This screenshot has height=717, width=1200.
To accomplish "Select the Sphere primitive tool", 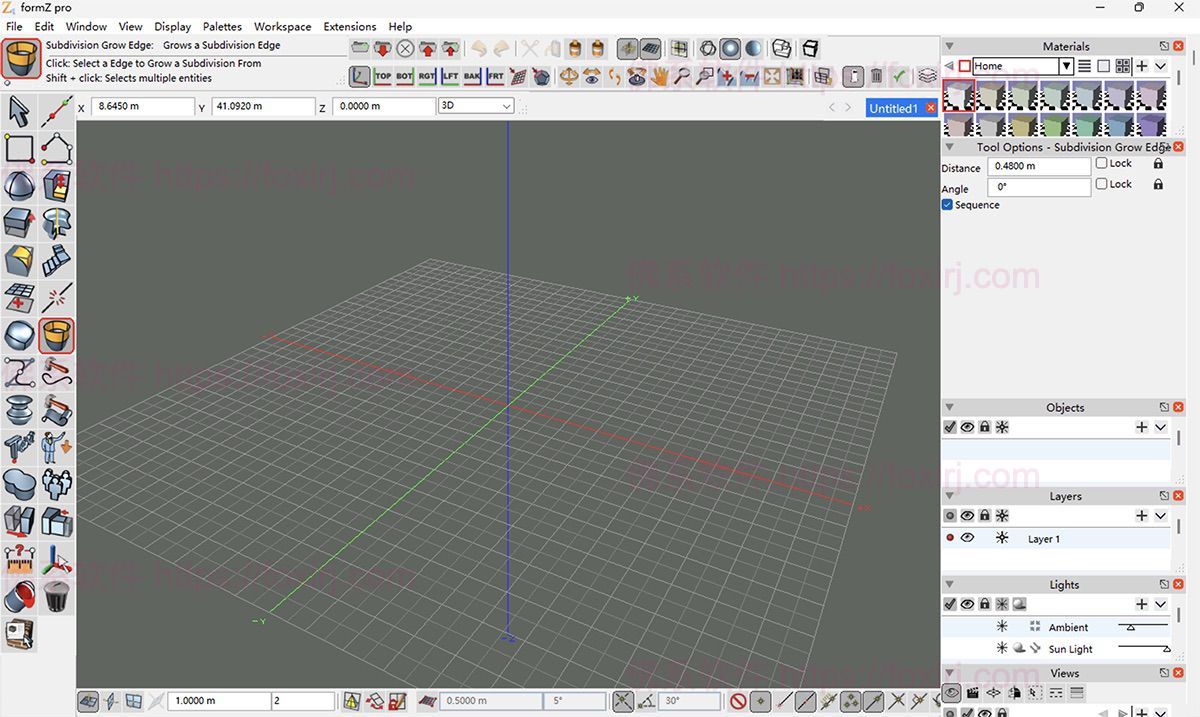I will tap(18, 186).
